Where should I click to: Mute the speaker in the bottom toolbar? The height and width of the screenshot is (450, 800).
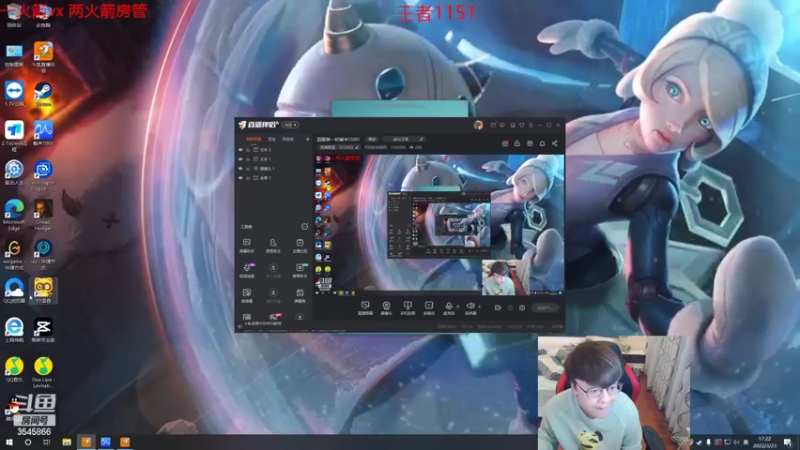click(x=470, y=308)
